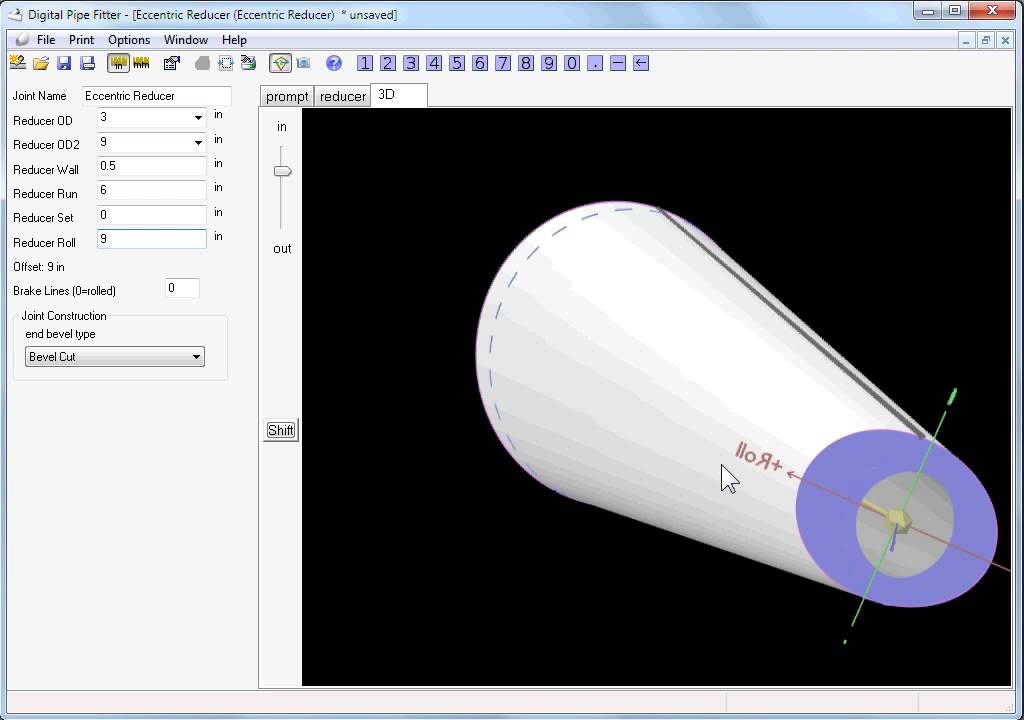The image size is (1024, 720).
Task: Open the Options menu
Action: (129, 40)
